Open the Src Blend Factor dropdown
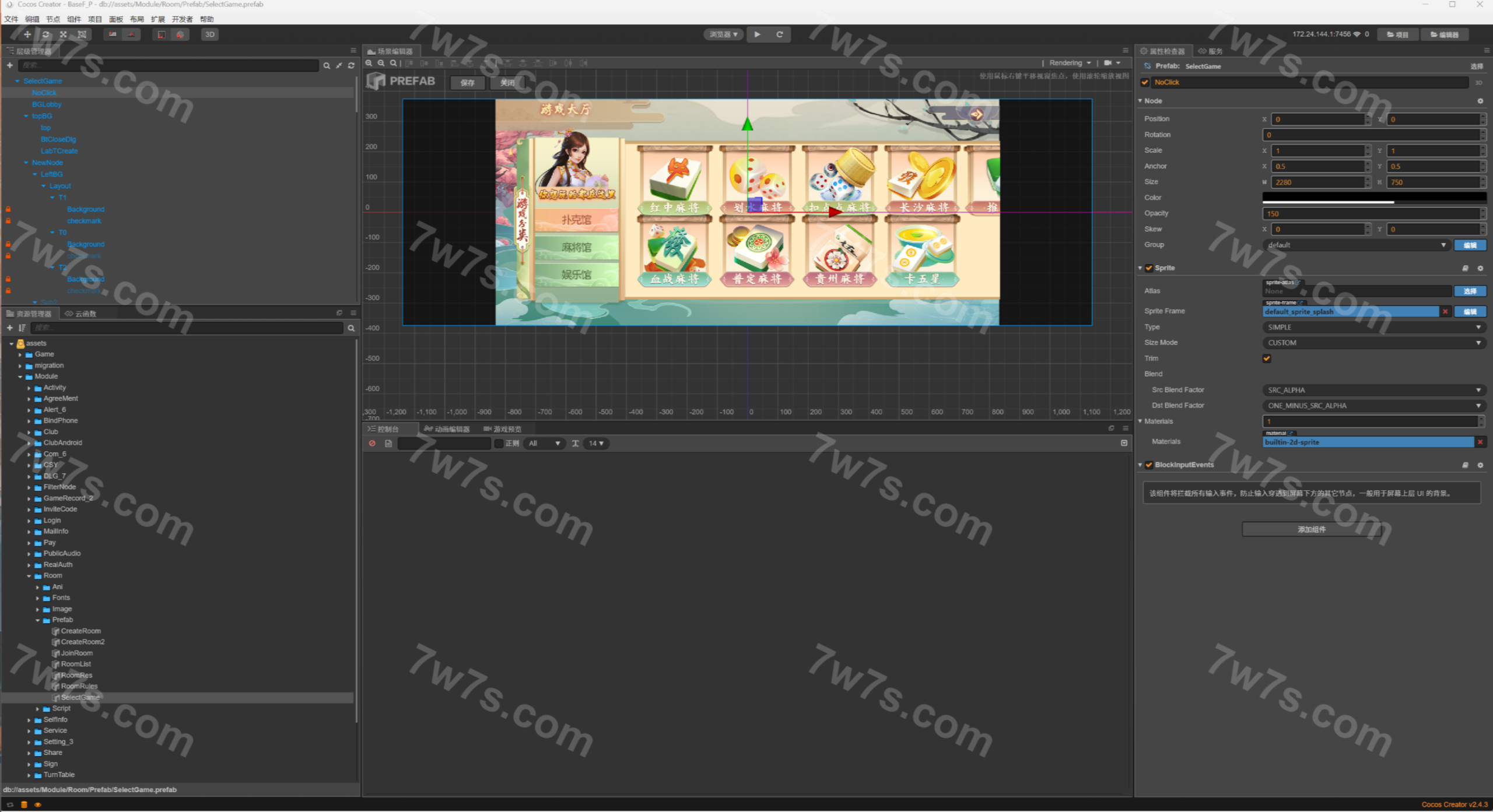The width and height of the screenshot is (1493, 812). pyautogui.click(x=1375, y=390)
